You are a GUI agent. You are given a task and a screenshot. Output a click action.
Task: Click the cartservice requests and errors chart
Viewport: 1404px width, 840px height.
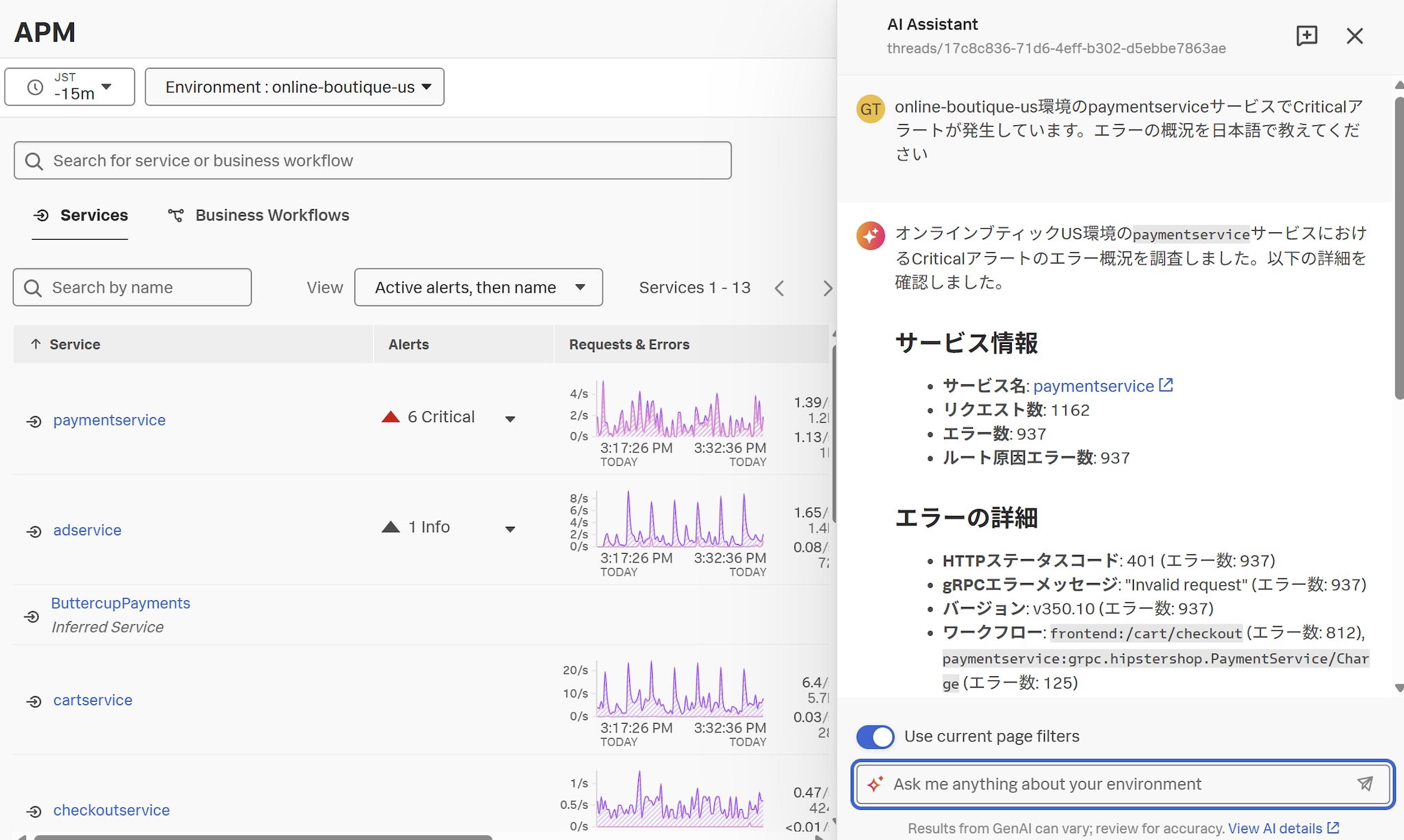[680, 689]
